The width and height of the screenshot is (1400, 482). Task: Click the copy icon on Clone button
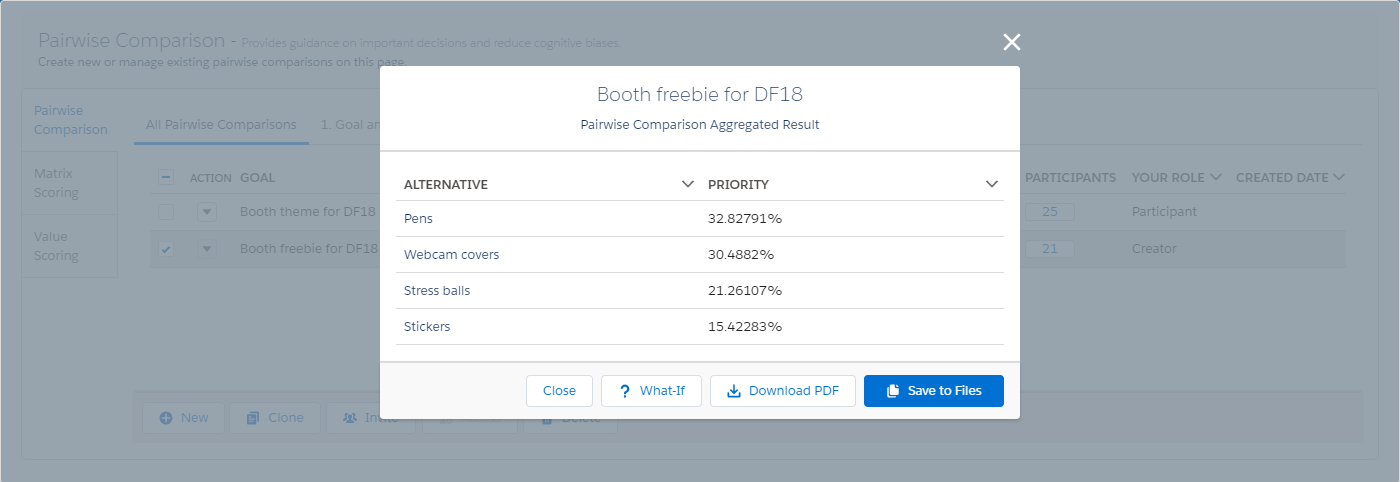pyautogui.click(x=253, y=418)
